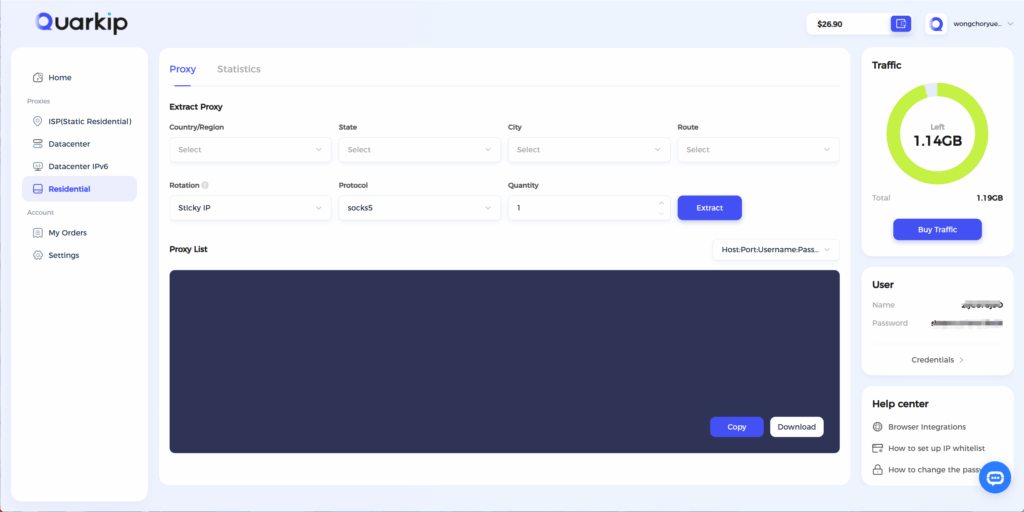Click inside the Proxy List output area
Screen dimensions: 1024x512
click(x=504, y=361)
